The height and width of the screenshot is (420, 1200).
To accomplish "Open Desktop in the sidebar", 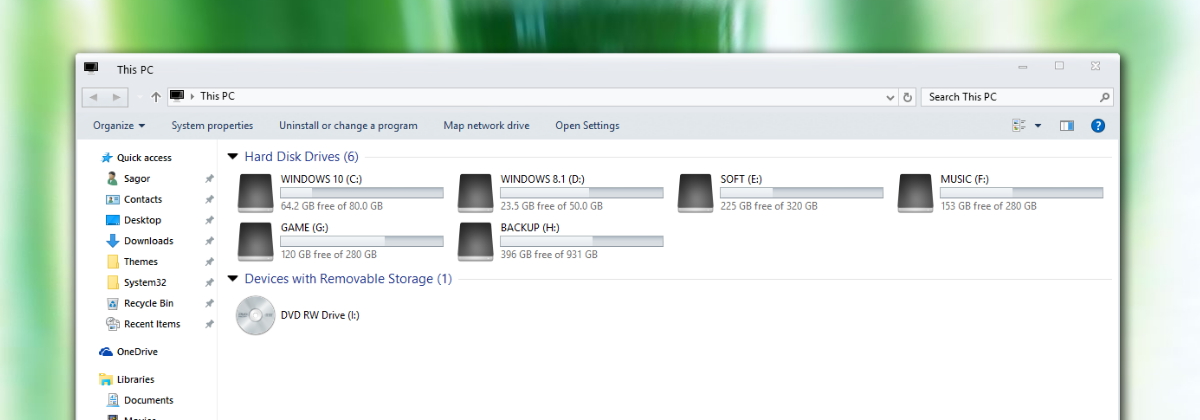I will 142,220.
